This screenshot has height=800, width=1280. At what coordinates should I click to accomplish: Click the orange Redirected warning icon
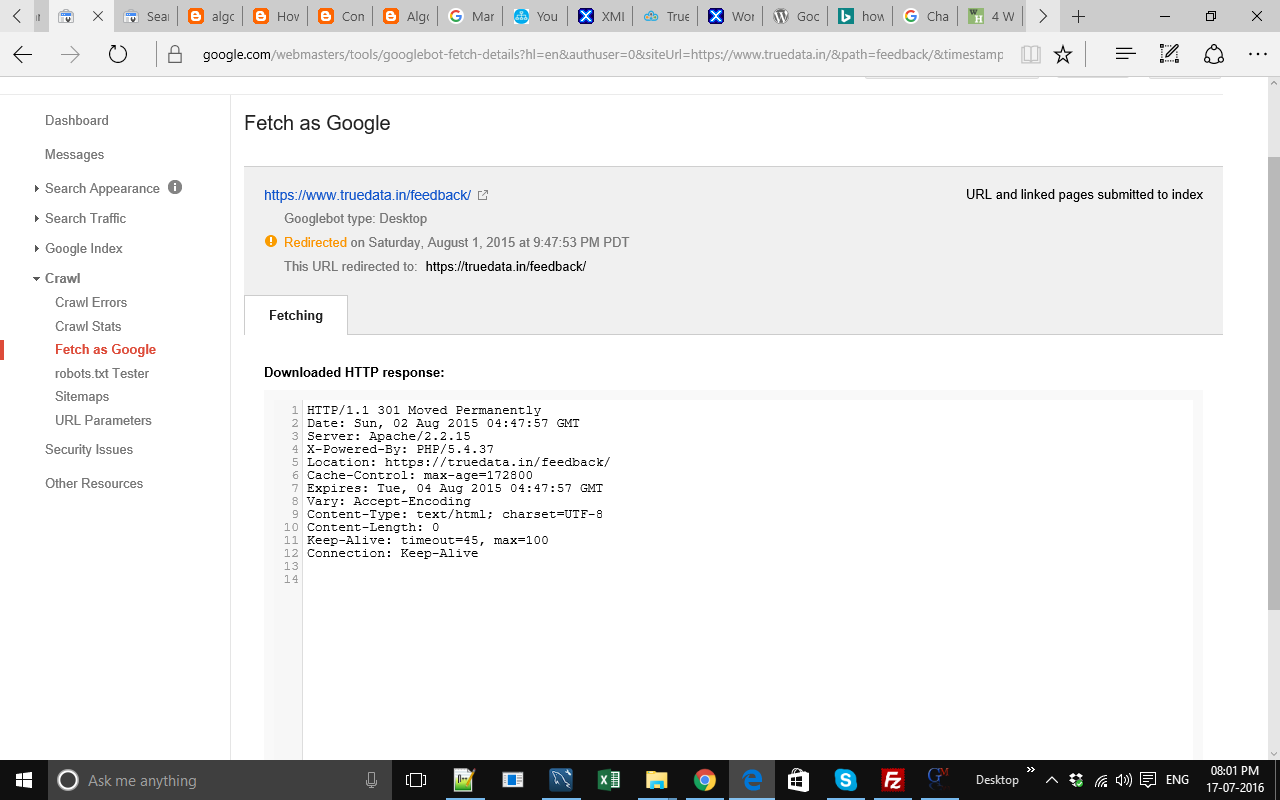tap(271, 241)
